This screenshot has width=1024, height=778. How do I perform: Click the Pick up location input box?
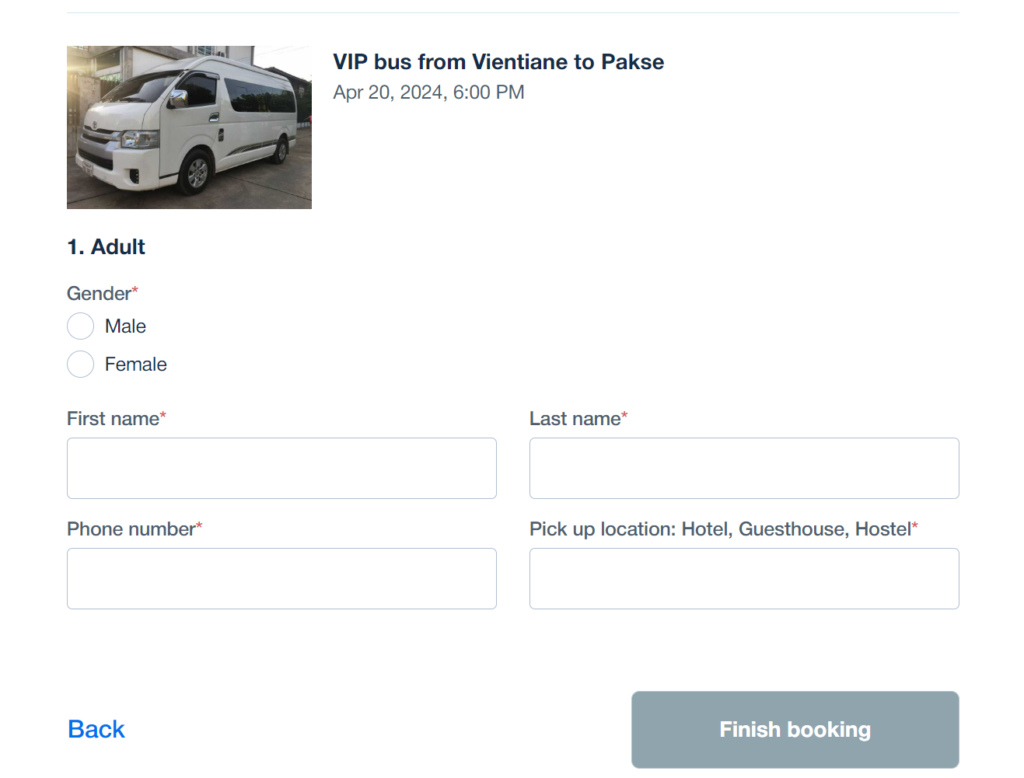744,579
